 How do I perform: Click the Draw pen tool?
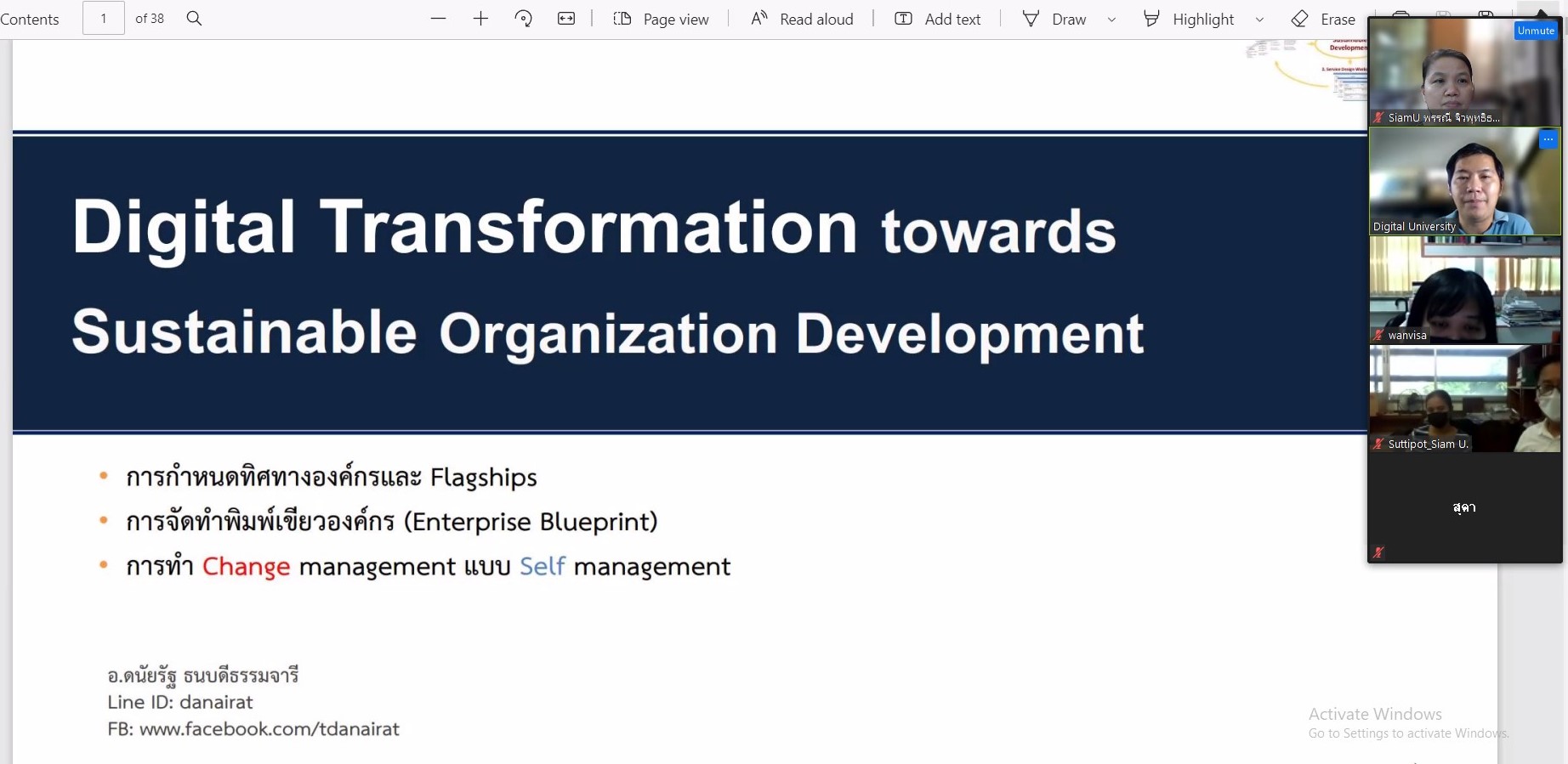1054,19
